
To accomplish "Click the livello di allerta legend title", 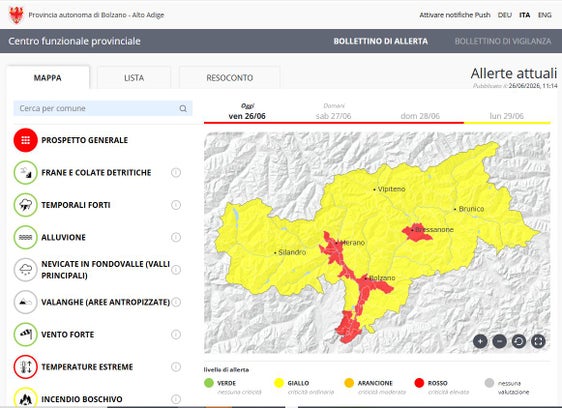I will (226, 370).
